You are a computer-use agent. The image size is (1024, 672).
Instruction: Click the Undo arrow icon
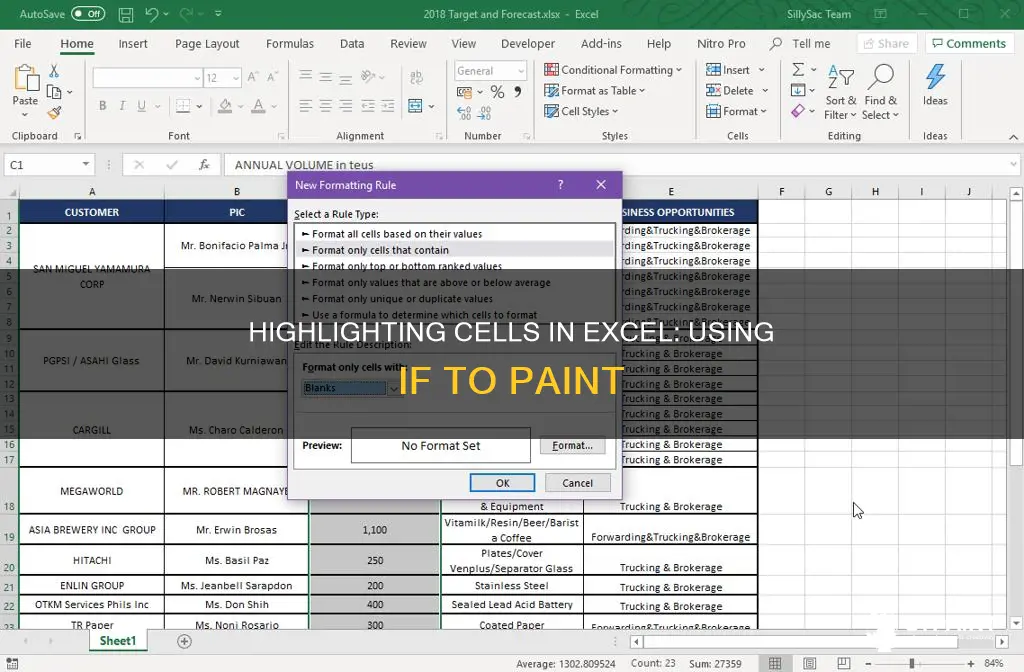(x=152, y=14)
